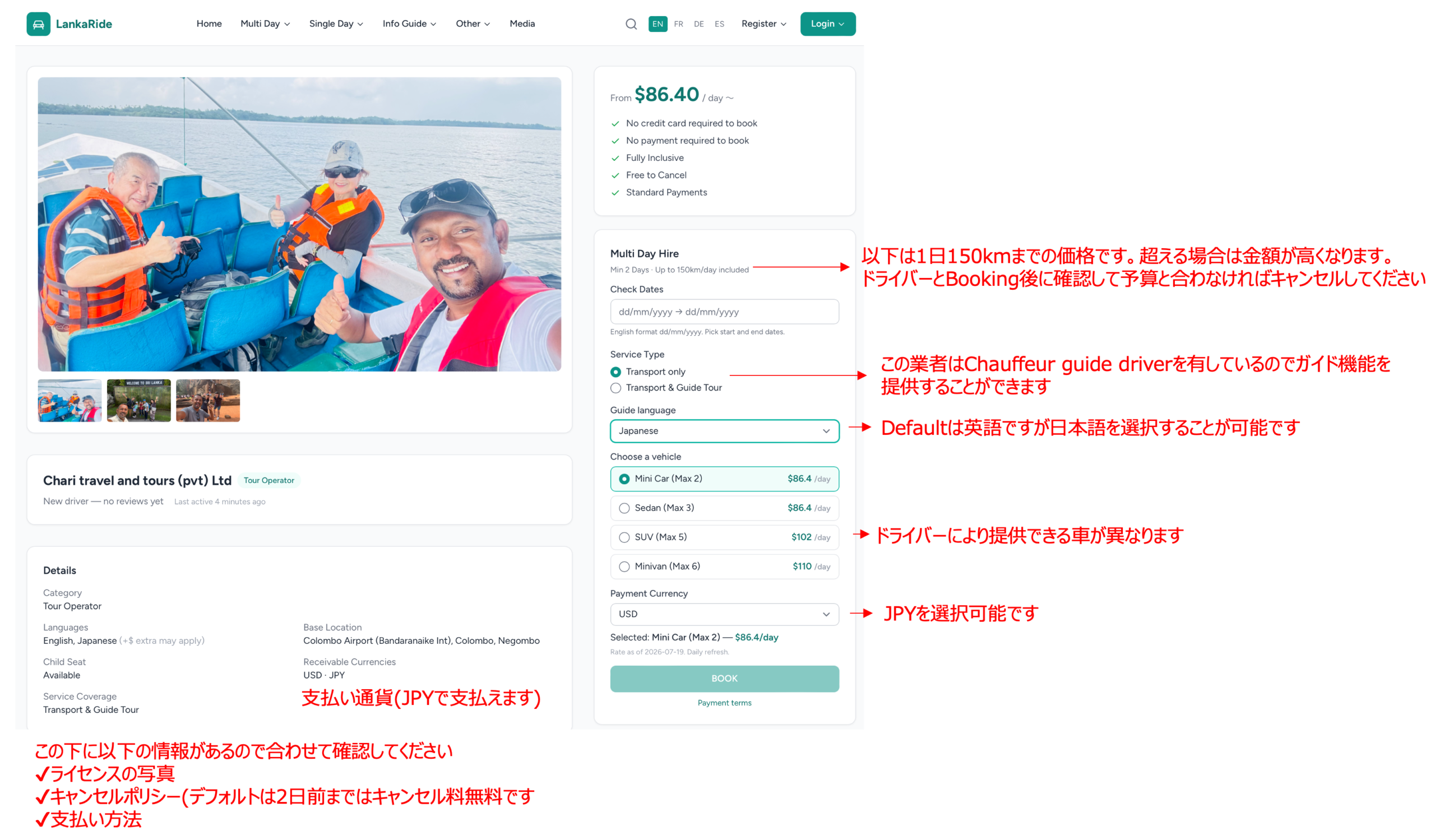
Task: Select the Welcome to Sri Lanka thumbnail
Action: click(x=139, y=401)
